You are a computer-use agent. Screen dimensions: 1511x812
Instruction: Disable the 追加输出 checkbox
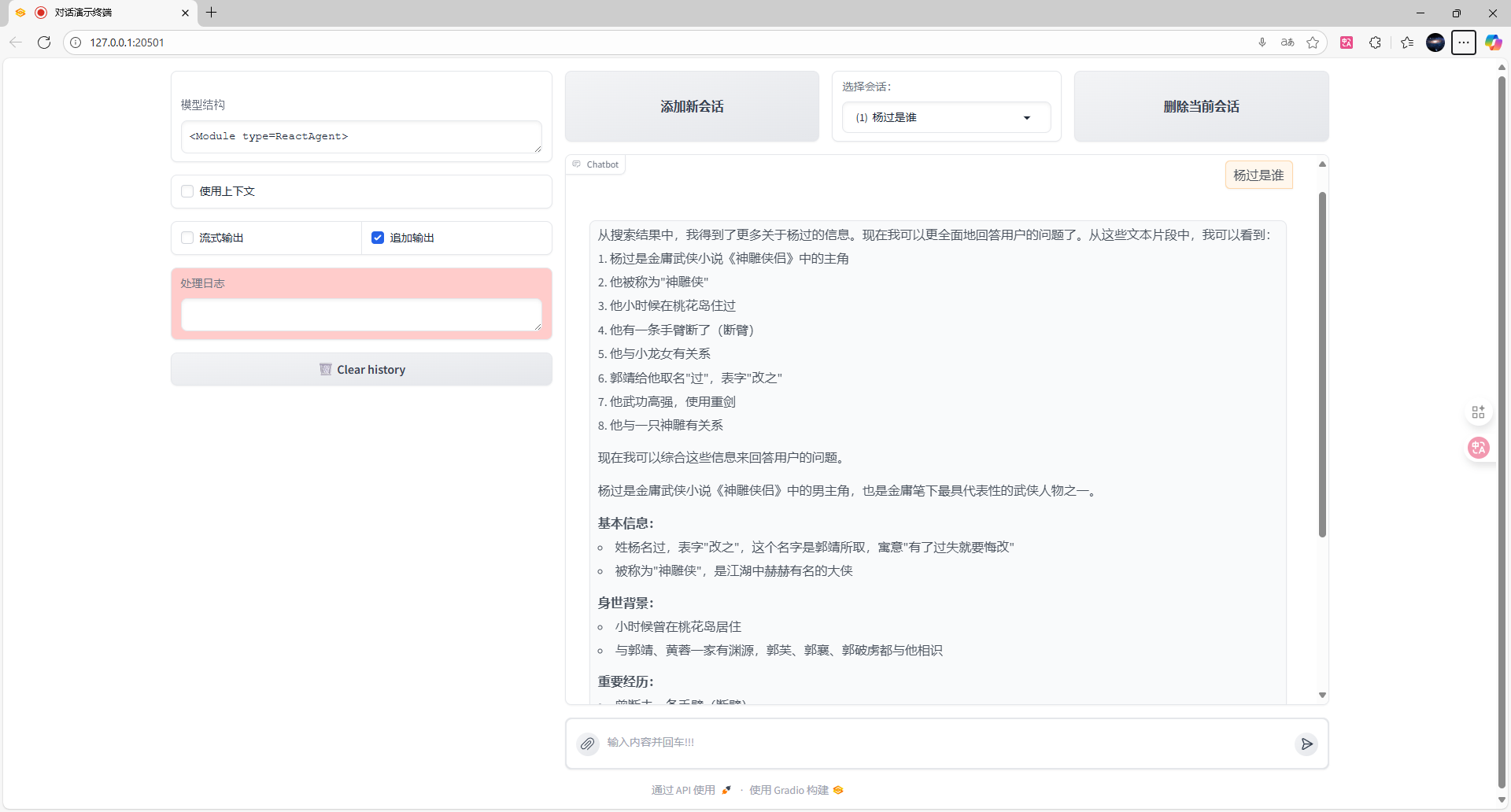point(378,237)
